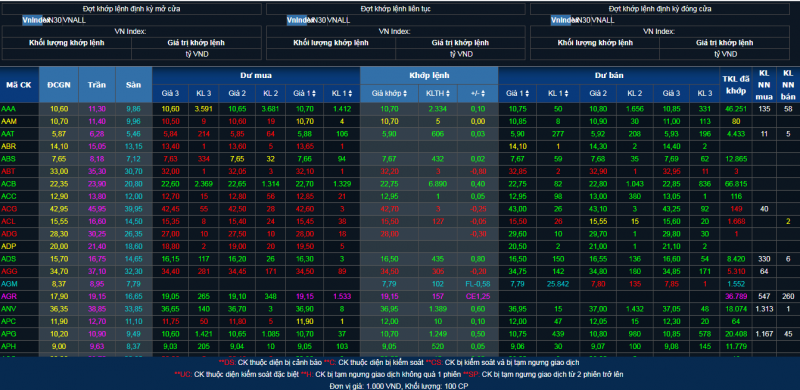
Task: Click the Giá 3 header under Dư mua
Action: pos(171,93)
